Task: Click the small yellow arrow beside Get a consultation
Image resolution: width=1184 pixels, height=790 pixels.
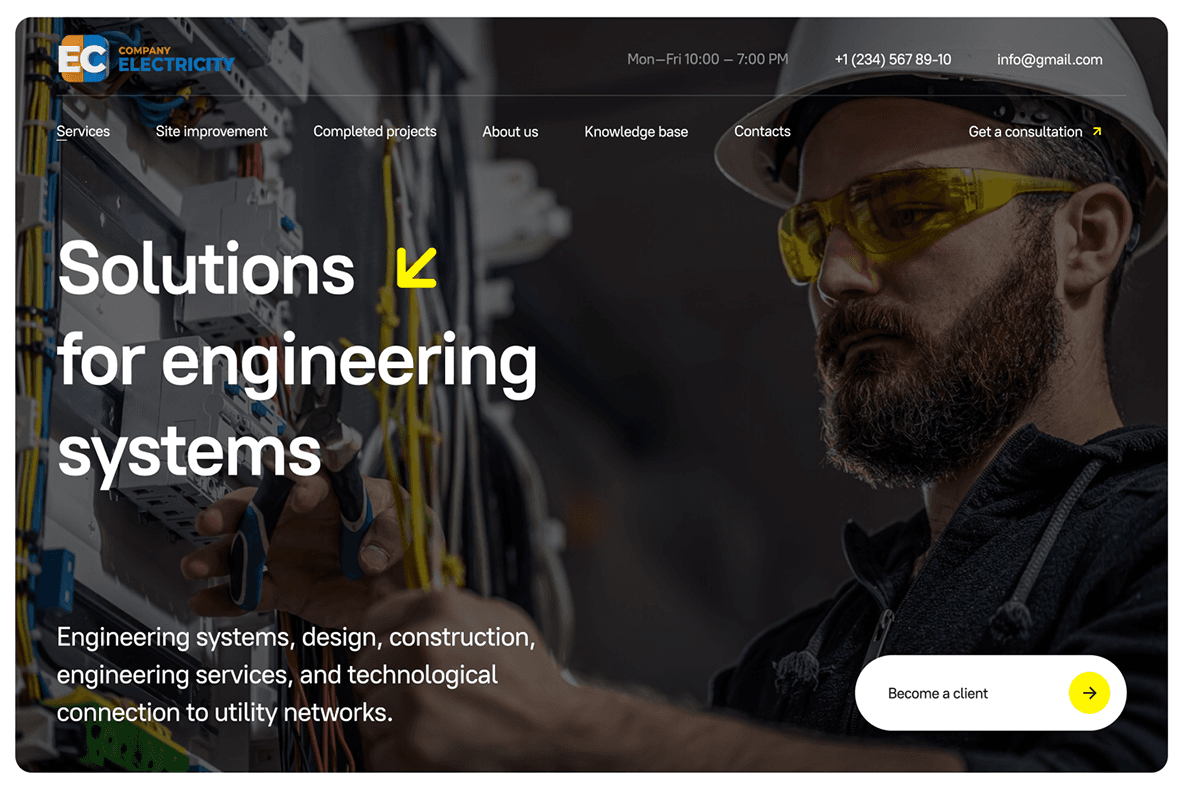Action: click(x=1097, y=131)
